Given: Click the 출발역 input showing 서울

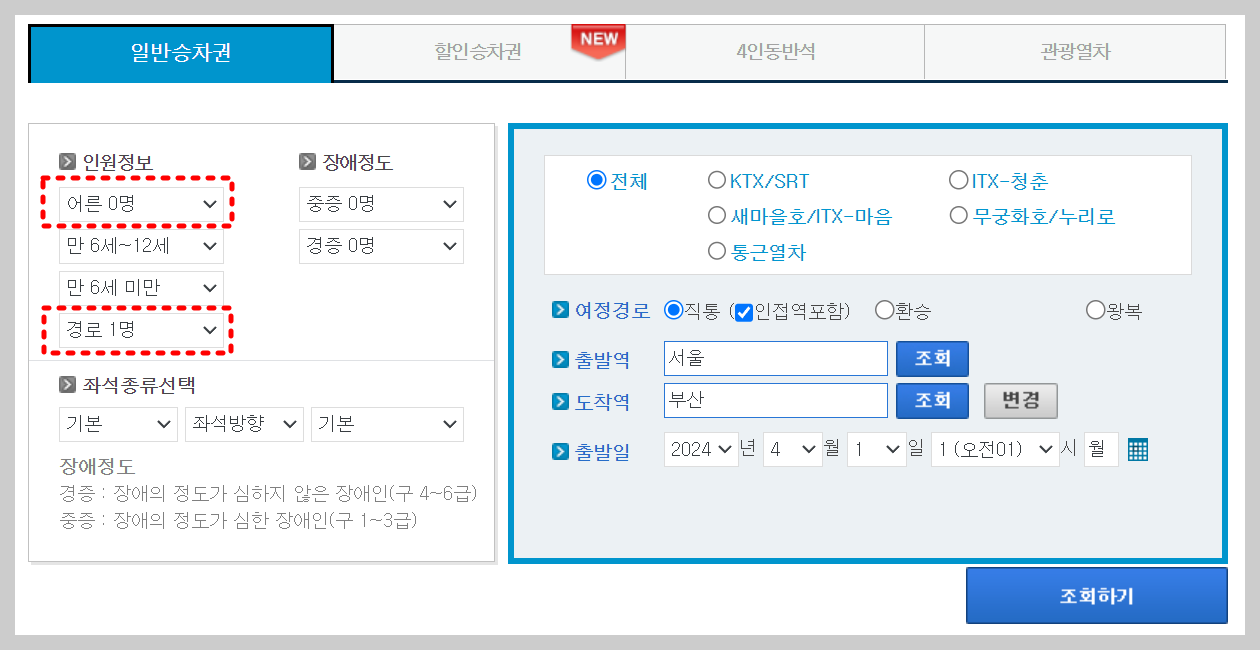Looking at the screenshot, I should click(775, 358).
